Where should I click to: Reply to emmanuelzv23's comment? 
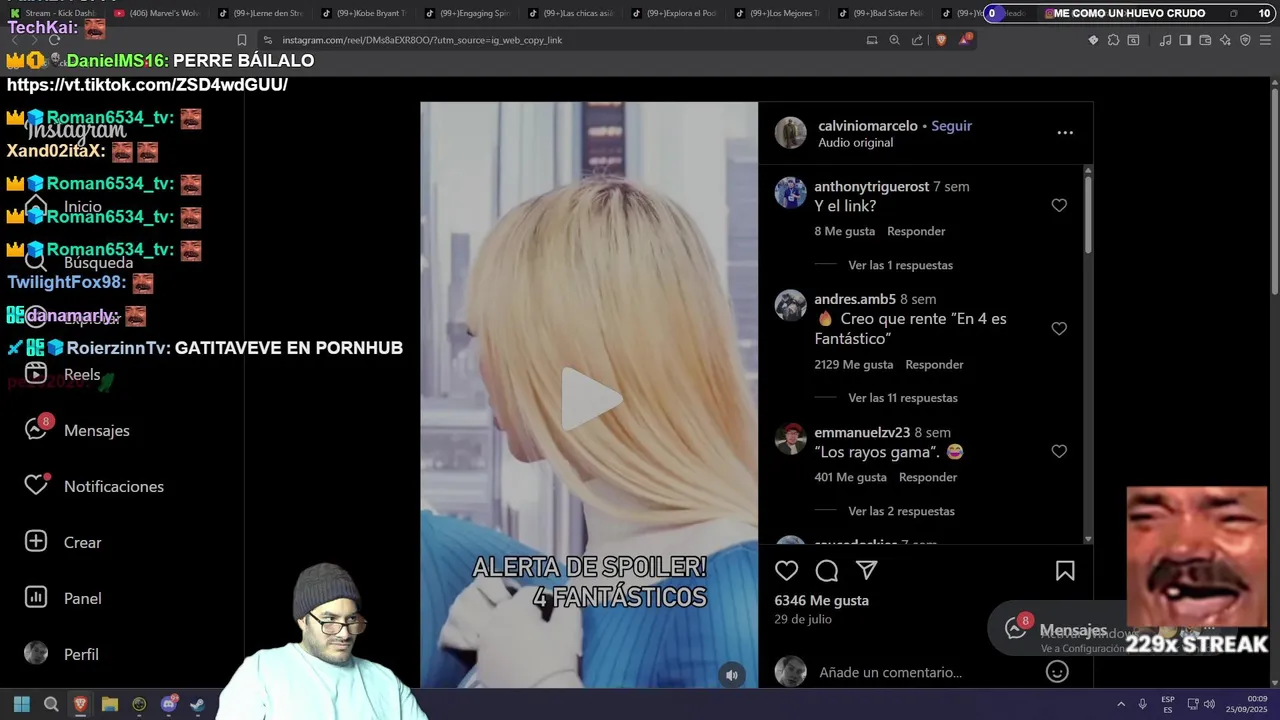click(928, 477)
